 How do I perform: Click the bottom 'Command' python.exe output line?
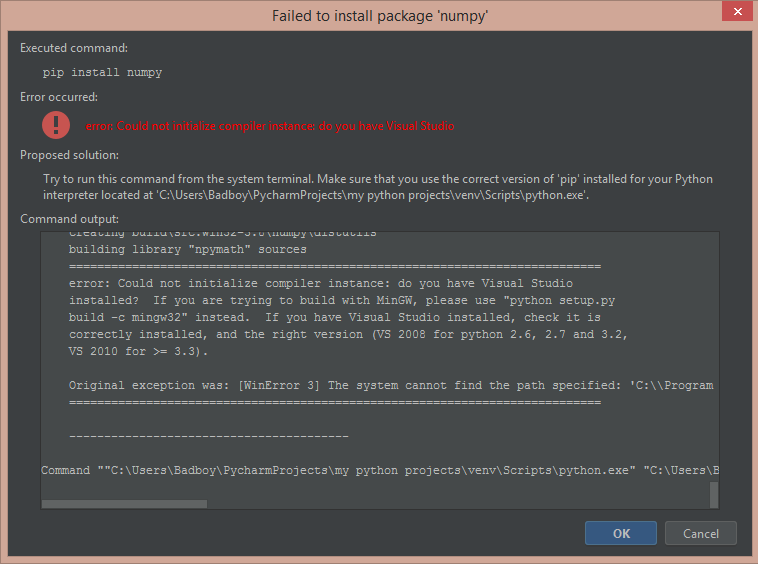pyautogui.click(x=380, y=470)
